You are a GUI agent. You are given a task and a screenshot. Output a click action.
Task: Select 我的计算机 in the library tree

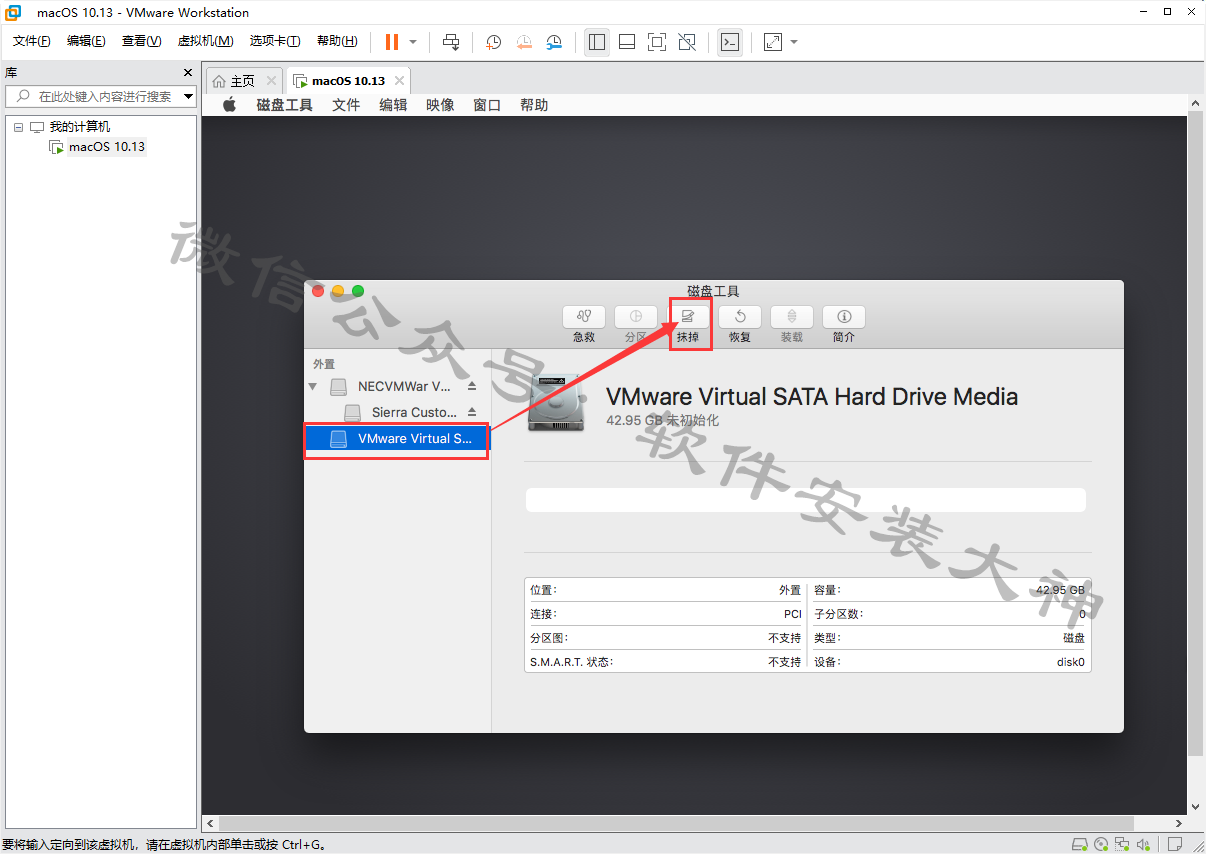(80, 127)
